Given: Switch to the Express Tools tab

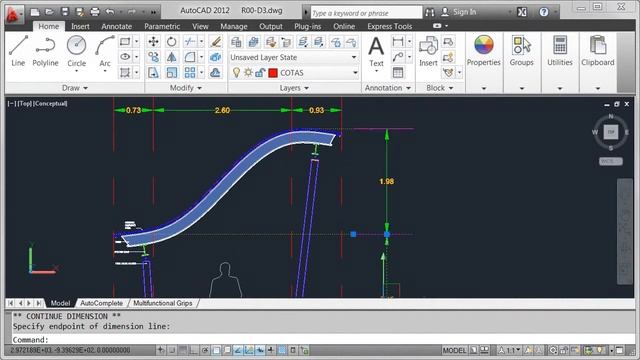Looking at the screenshot, I should (389, 26).
